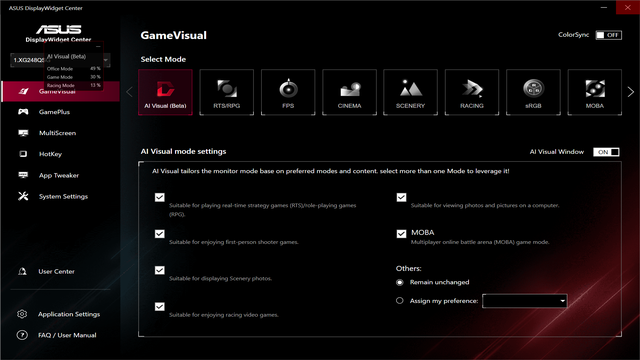The height and width of the screenshot is (360, 640).
Task: Click the MultiScreen monitor icon
Action: pyautogui.click(x=23, y=133)
